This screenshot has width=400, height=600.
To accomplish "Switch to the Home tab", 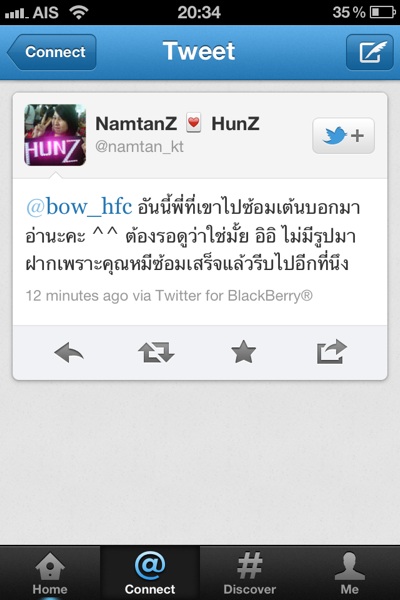I will pos(50,572).
